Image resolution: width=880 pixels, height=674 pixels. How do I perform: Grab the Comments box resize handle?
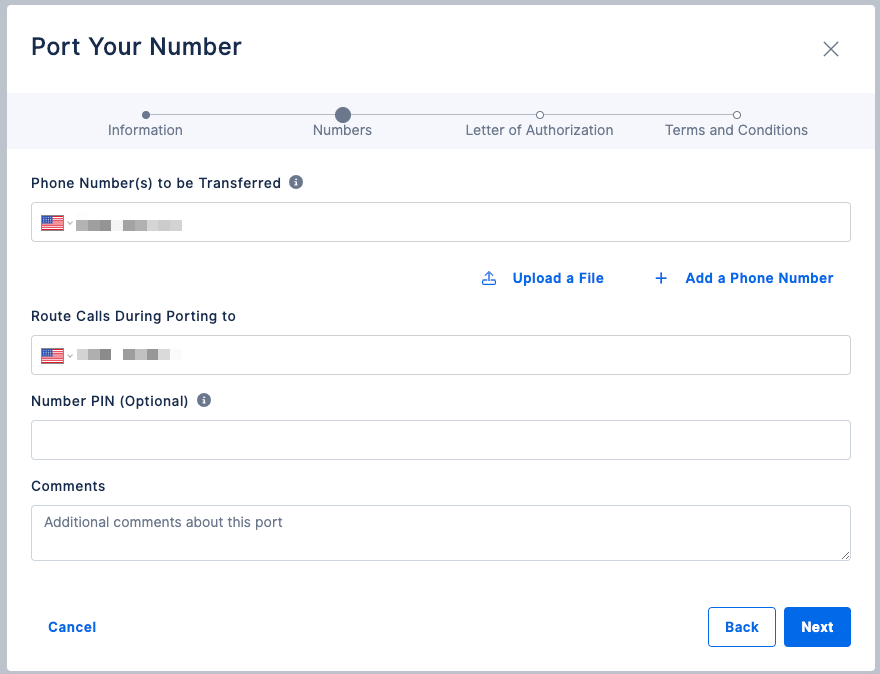click(845, 555)
